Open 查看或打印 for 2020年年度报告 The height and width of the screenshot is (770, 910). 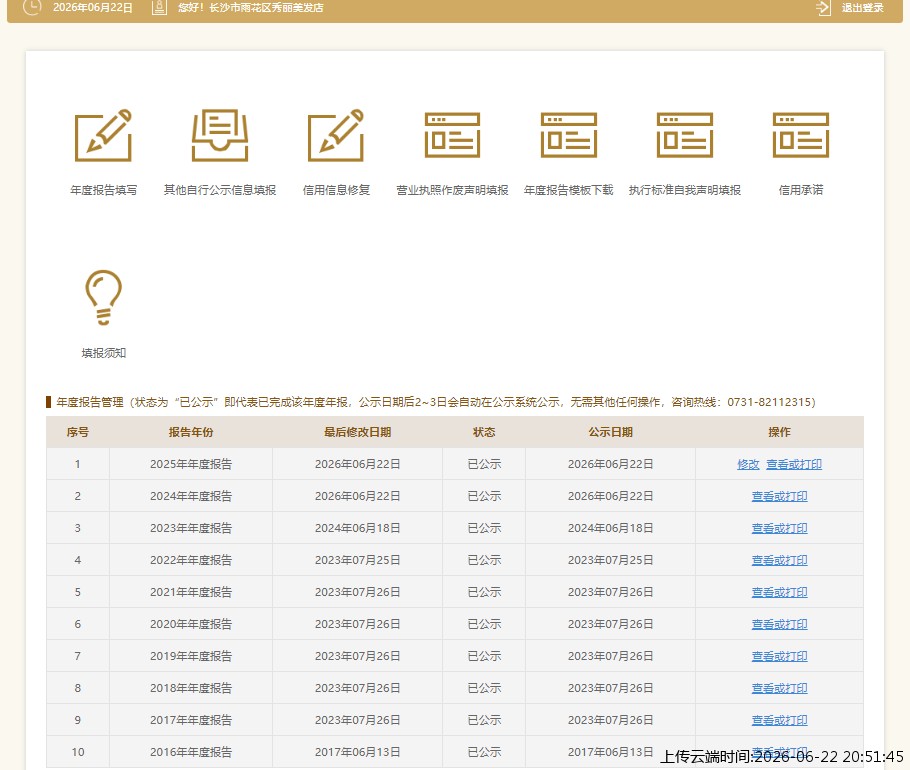779,624
